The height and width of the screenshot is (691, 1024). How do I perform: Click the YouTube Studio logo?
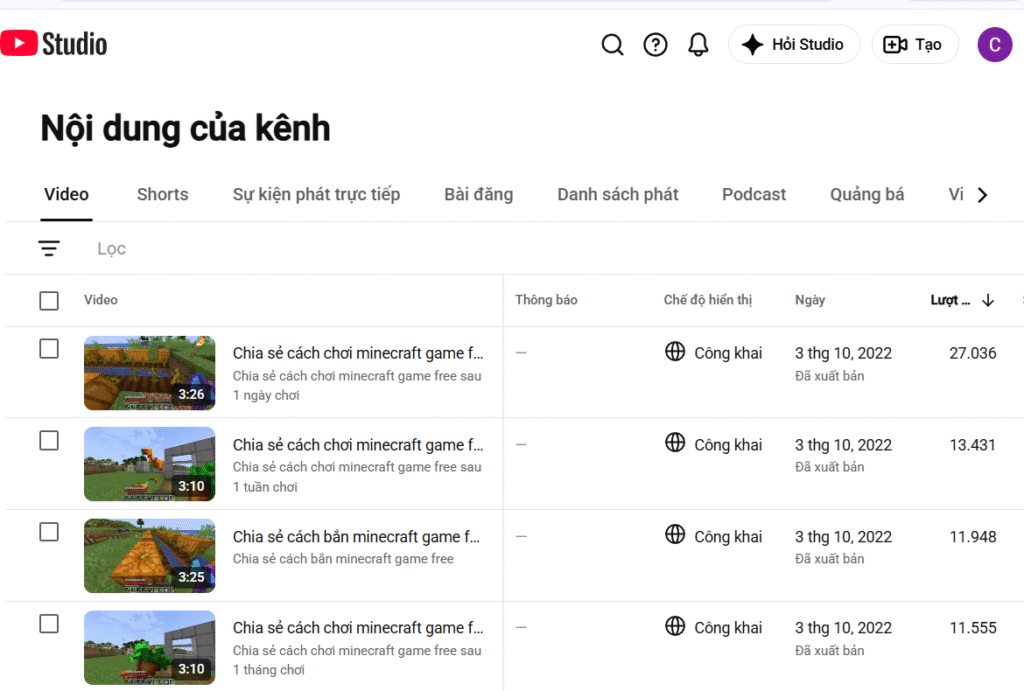point(54,44)
